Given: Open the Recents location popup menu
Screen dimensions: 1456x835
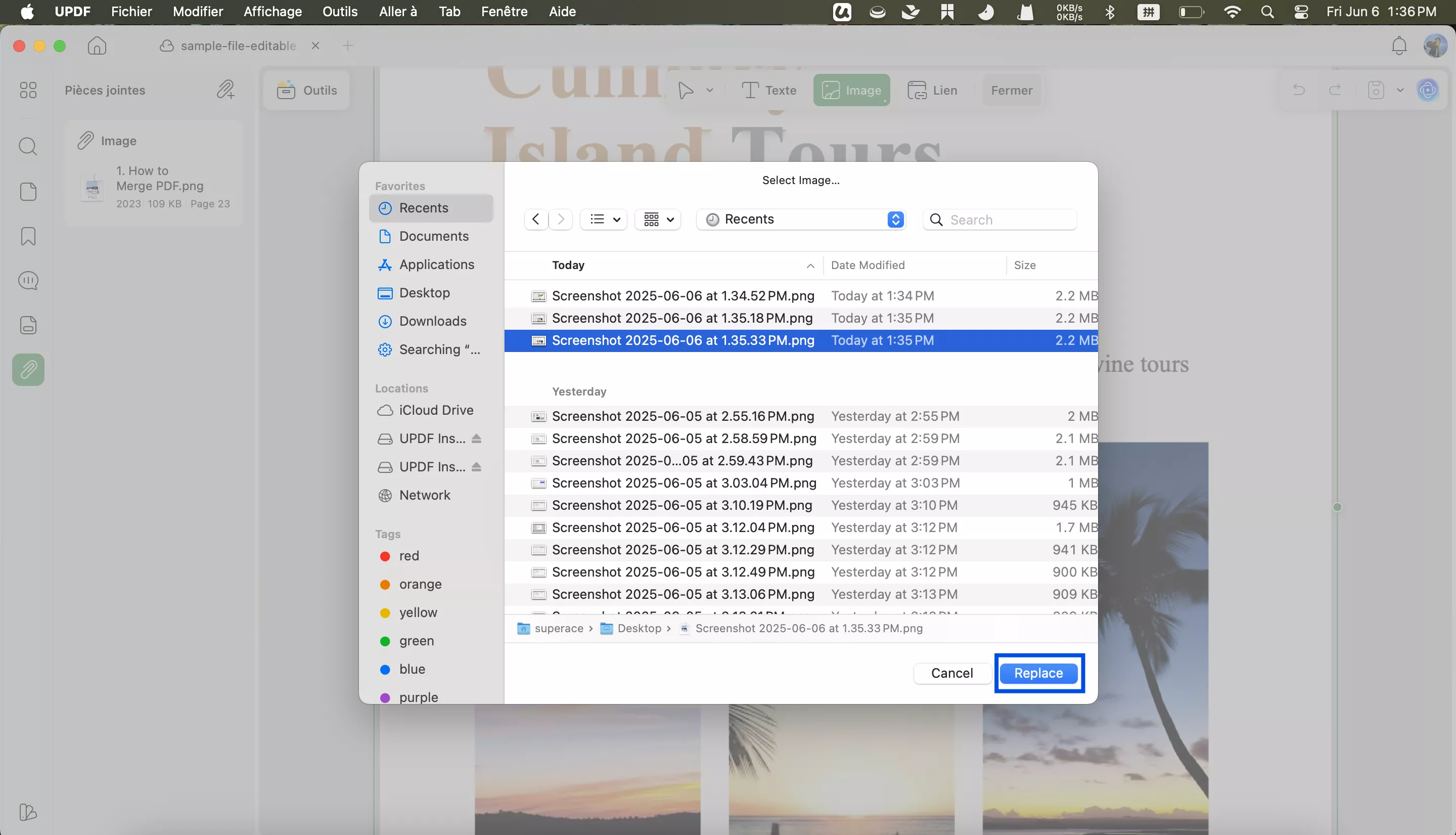Looking at the screenshot, I should coord(801,219).
